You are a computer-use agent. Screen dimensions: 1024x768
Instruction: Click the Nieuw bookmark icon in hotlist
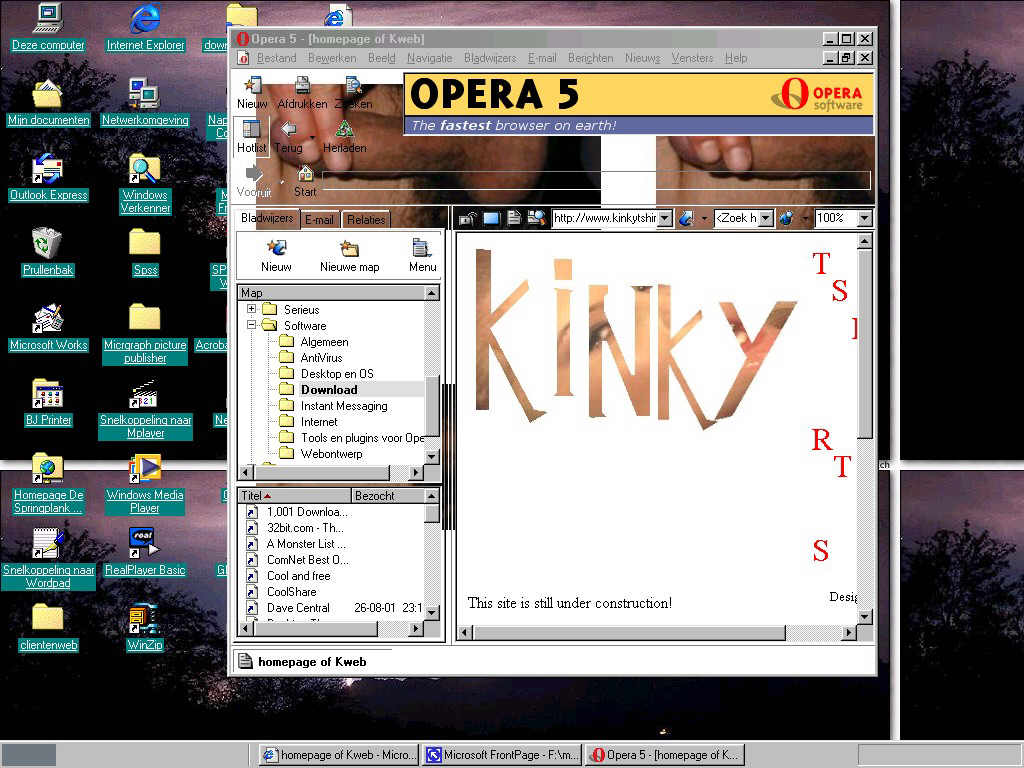coord(276,248)
